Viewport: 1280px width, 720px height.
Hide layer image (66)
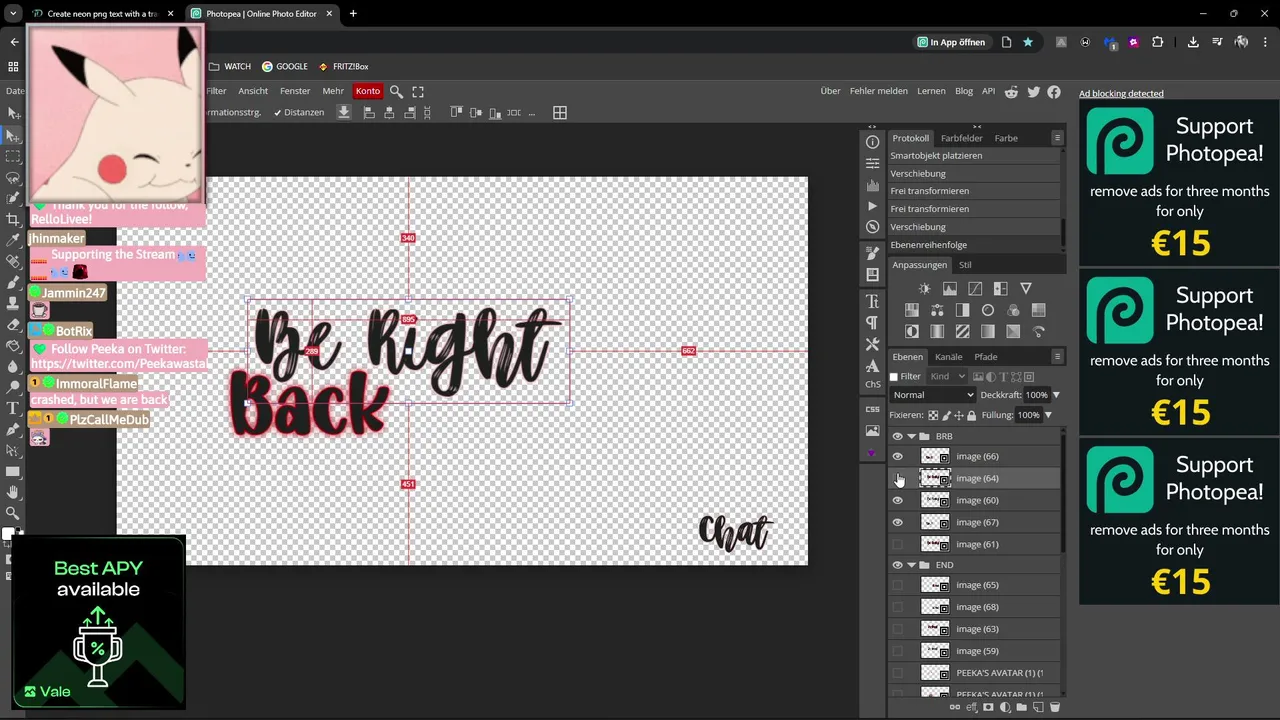click(x=897, y=456)
